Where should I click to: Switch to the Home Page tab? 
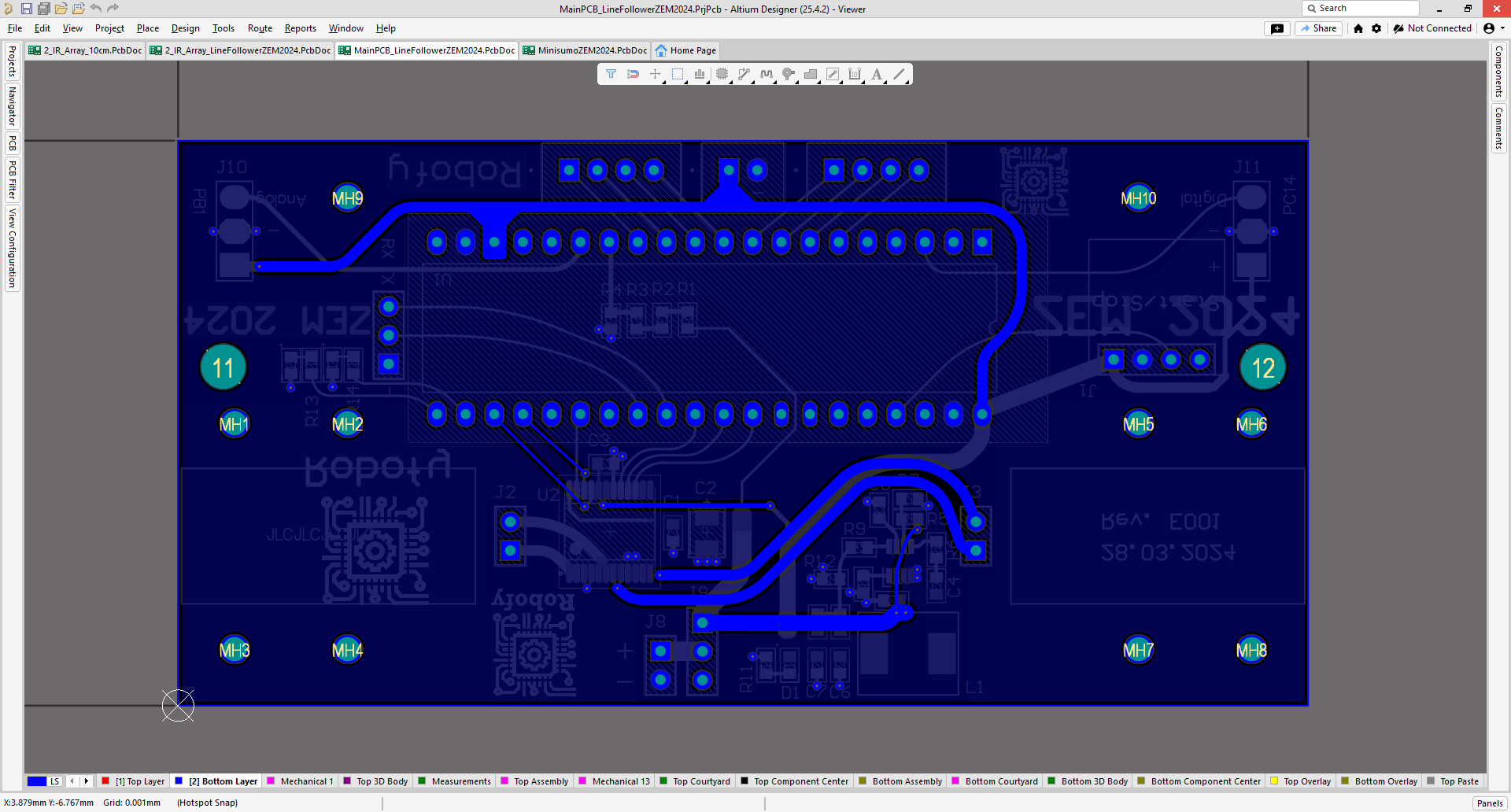[685, 50]
